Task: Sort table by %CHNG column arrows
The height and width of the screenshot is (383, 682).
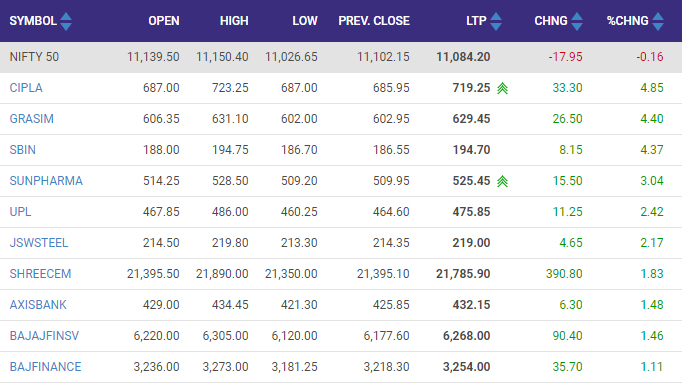Action: [658, 21]
